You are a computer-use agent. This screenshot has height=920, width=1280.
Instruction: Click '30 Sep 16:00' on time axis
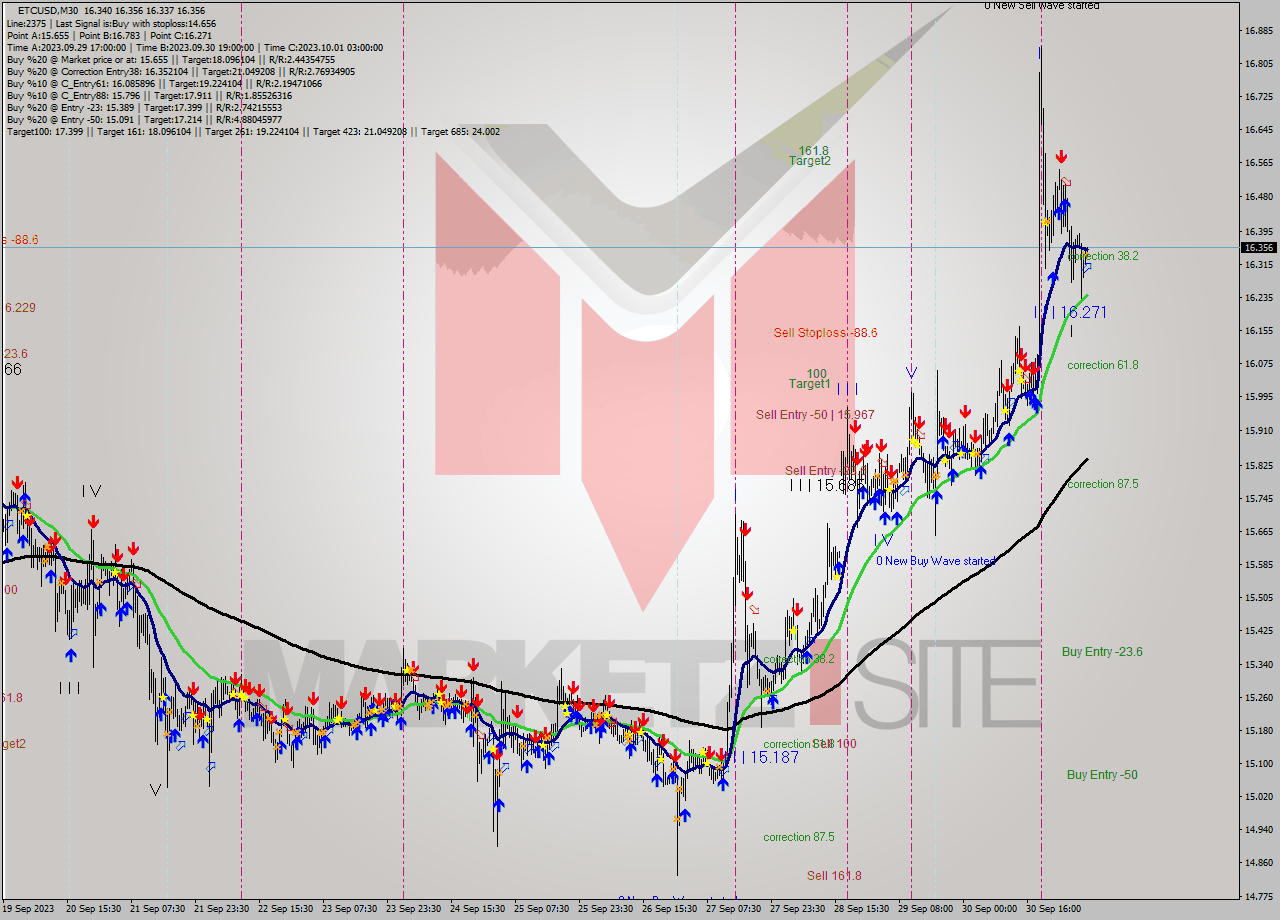coord(1054,909)
